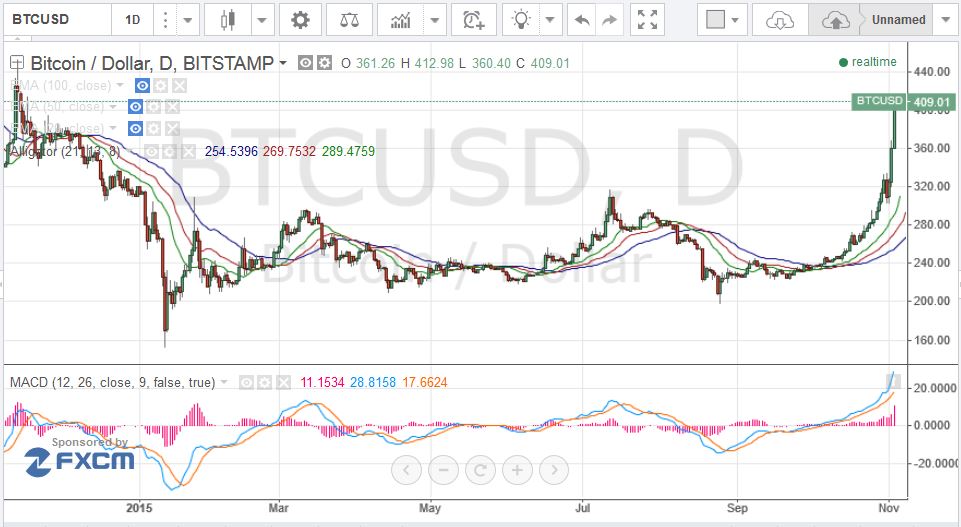This screenshot has width=961, height=527.
Task: Click the compare scales balance icon
Action: (x=349, y=20)
